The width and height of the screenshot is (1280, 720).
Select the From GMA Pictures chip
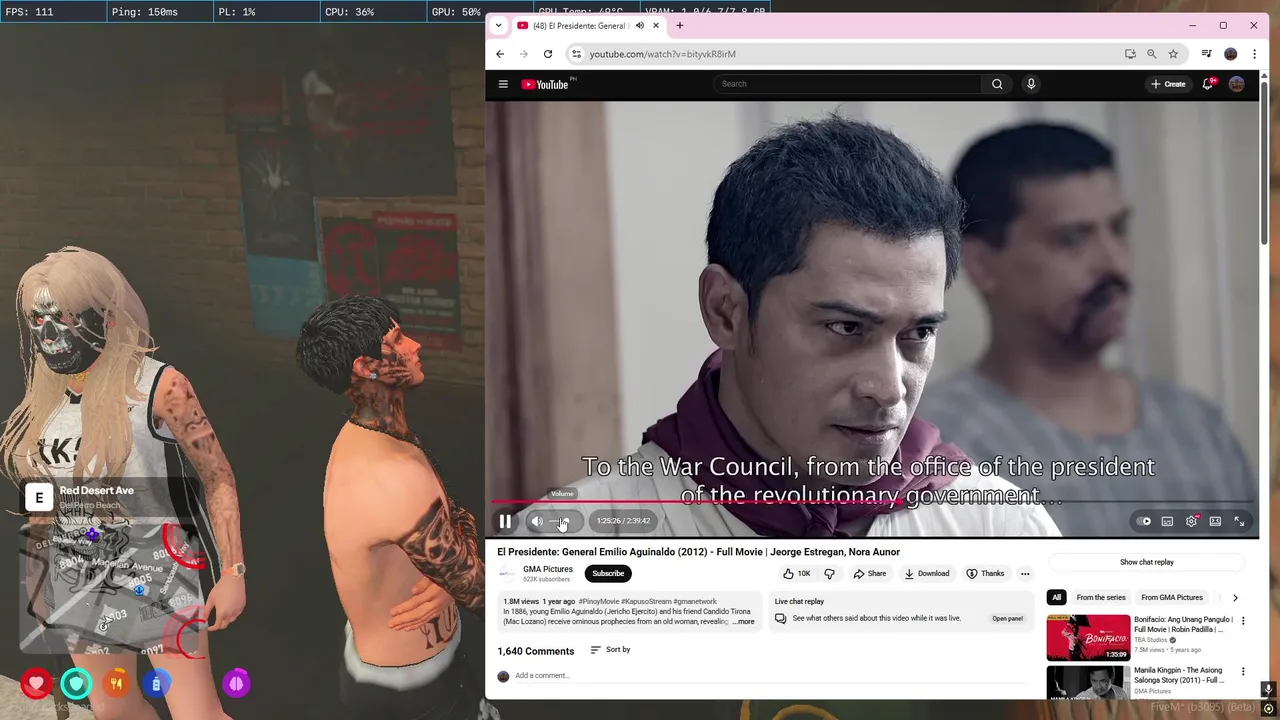point(1172,597)
